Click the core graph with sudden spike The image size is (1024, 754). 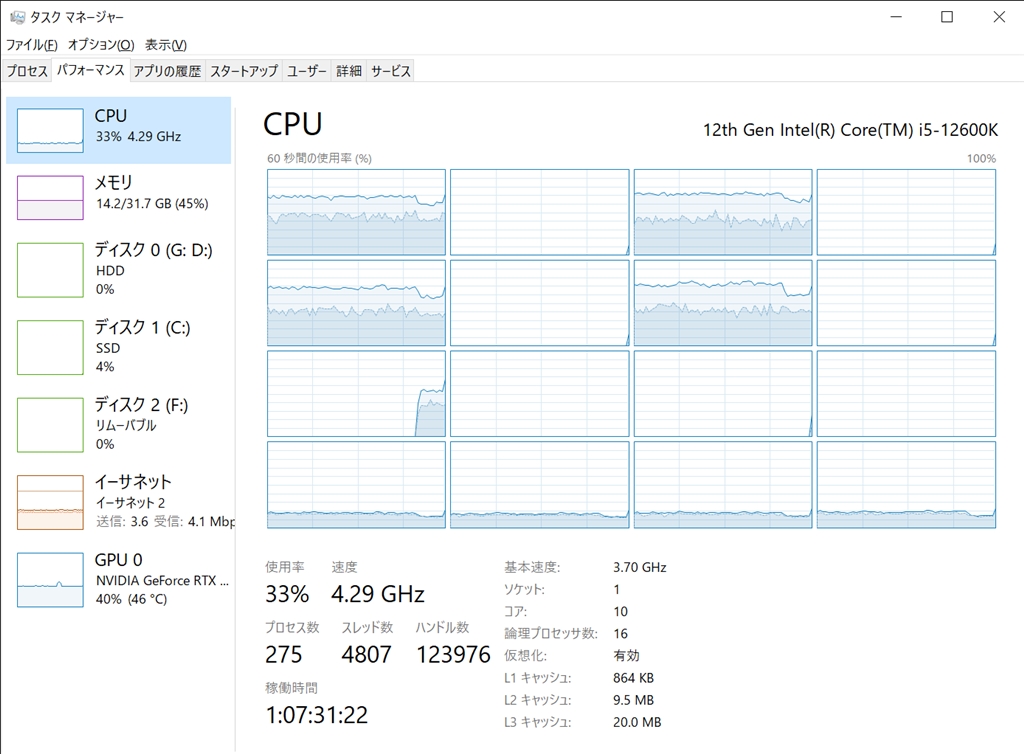(x=356, y=393)
